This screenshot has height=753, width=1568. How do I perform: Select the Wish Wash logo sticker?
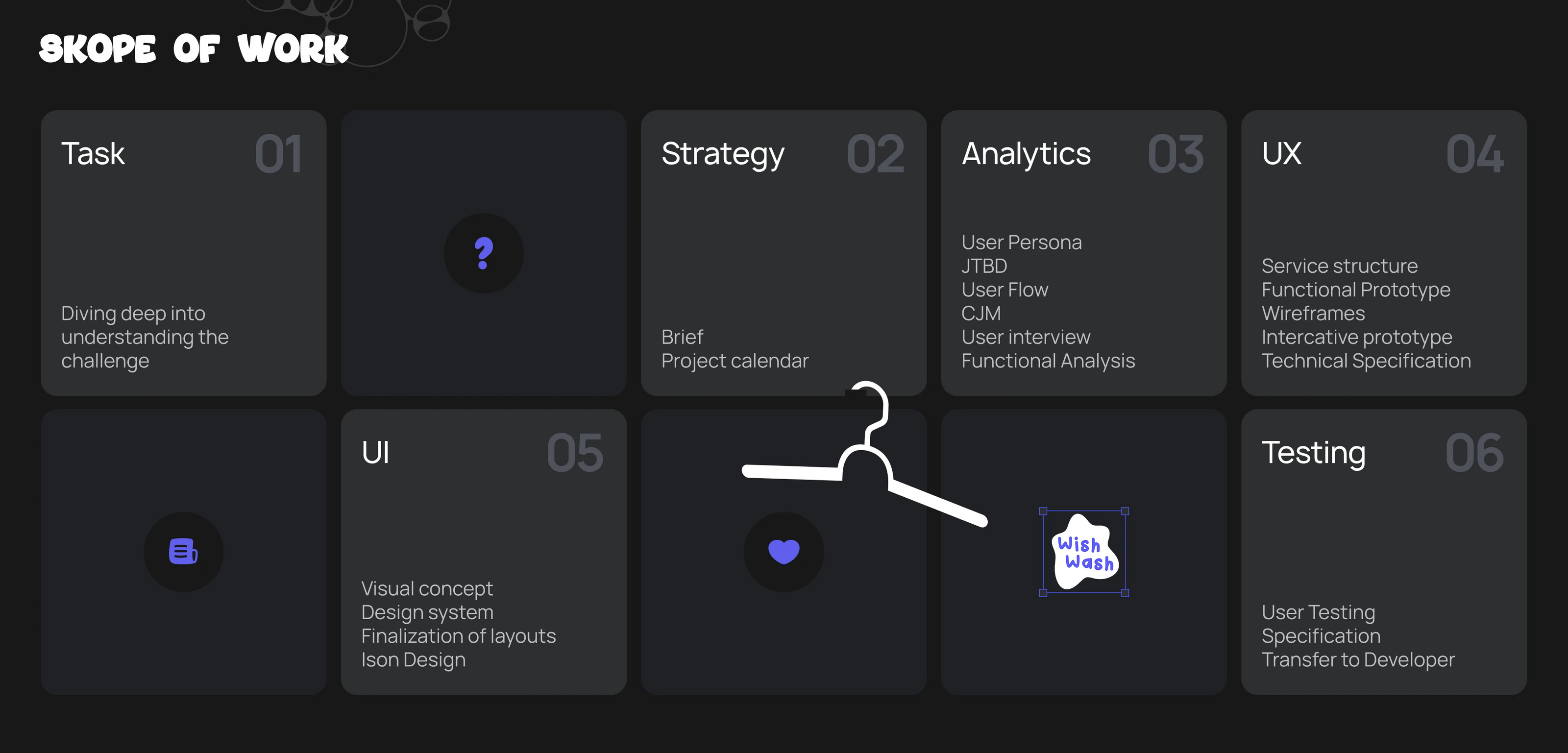(1084, 553)
